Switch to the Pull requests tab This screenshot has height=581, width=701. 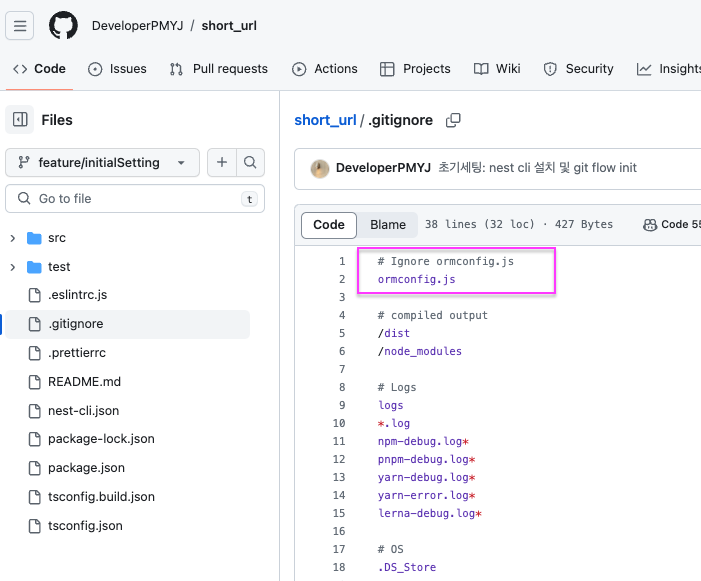219,69
